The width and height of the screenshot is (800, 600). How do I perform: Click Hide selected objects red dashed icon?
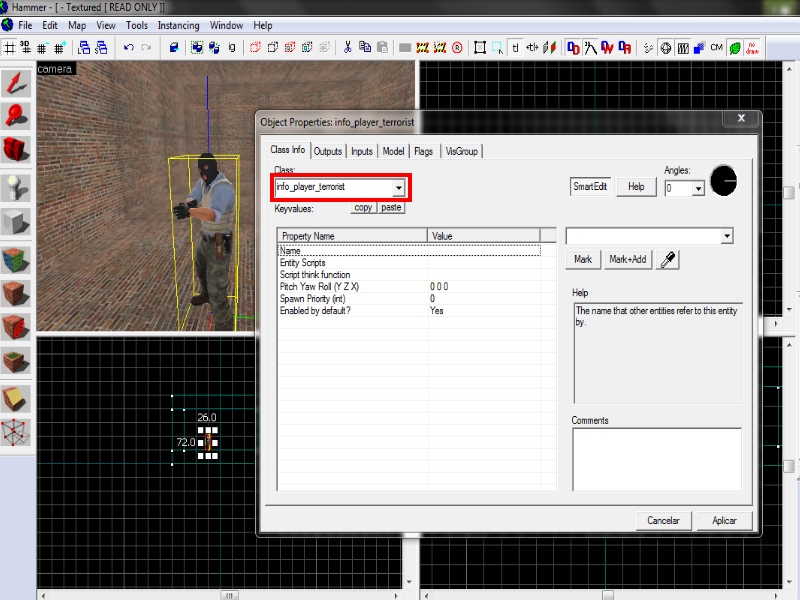(255, 48)
